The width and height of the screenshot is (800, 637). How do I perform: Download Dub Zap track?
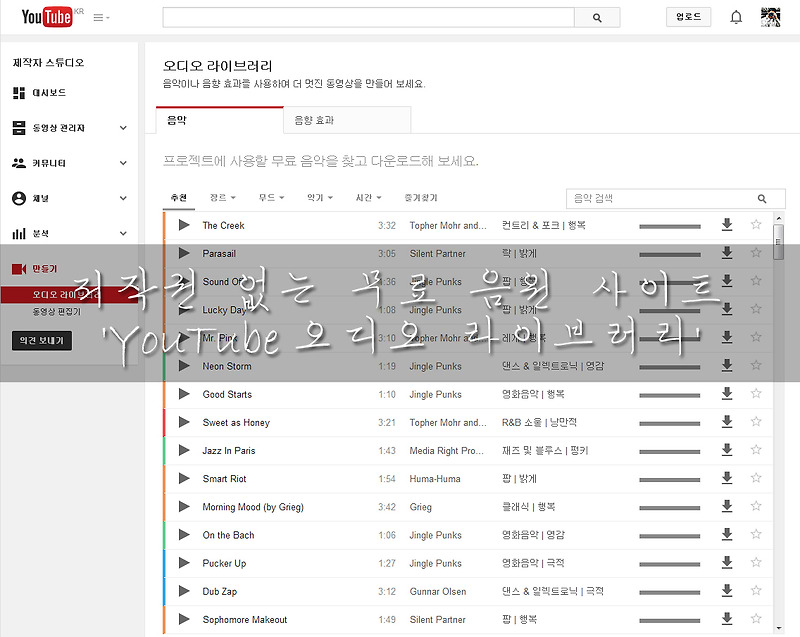pos(727,591)
